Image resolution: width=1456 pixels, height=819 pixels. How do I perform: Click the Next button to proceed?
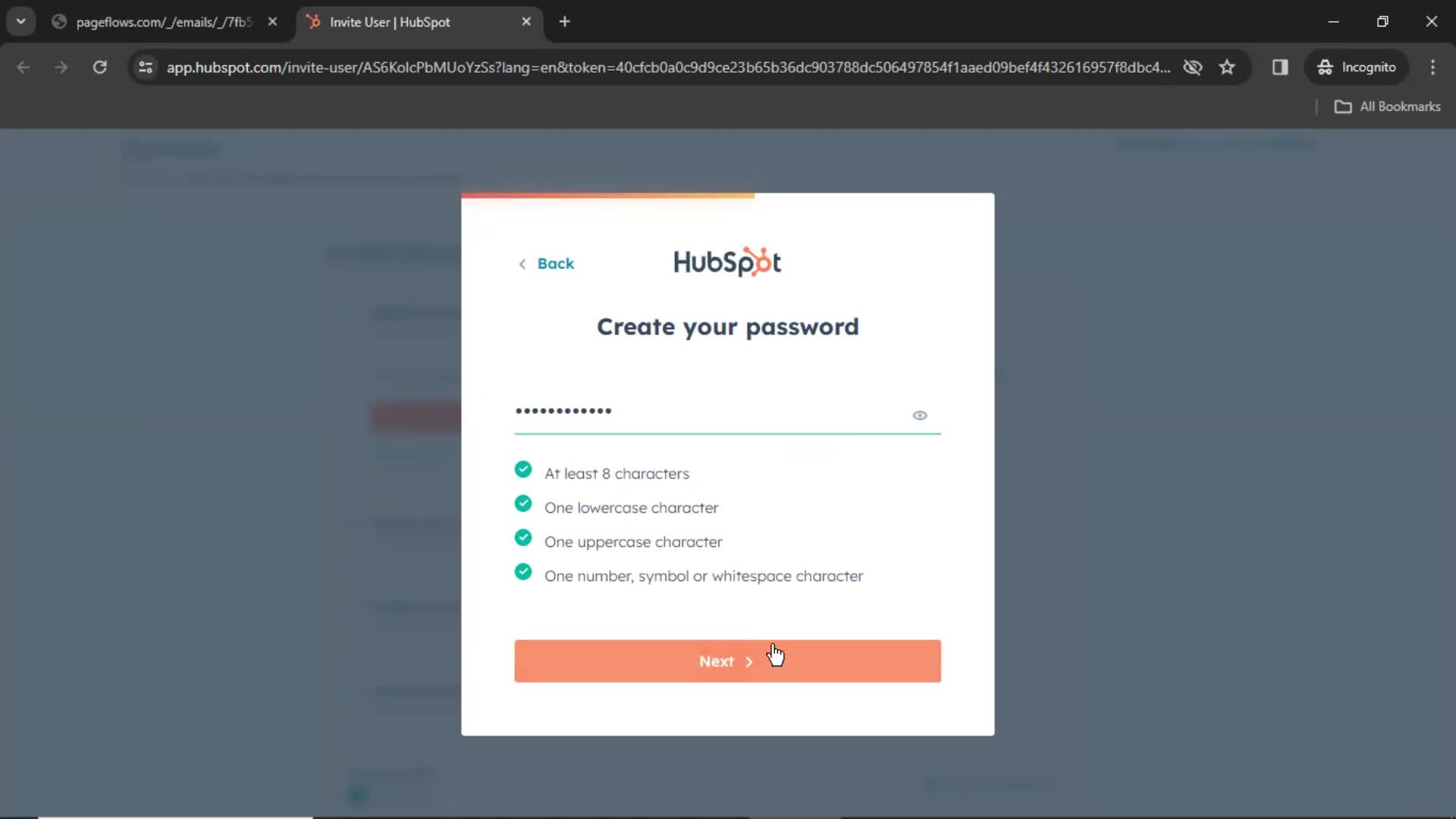point(727,661)
